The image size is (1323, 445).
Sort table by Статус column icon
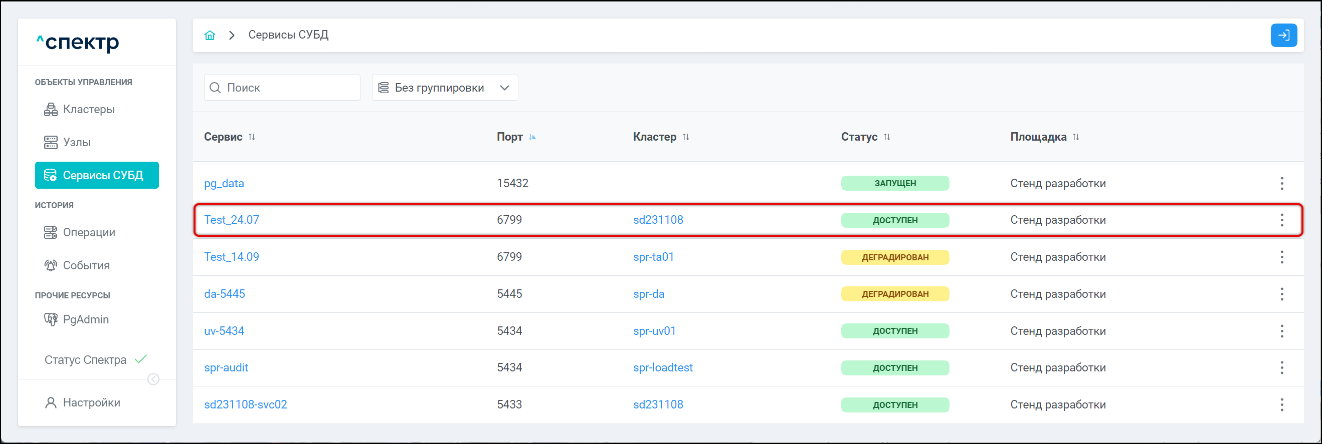point(887,137)
